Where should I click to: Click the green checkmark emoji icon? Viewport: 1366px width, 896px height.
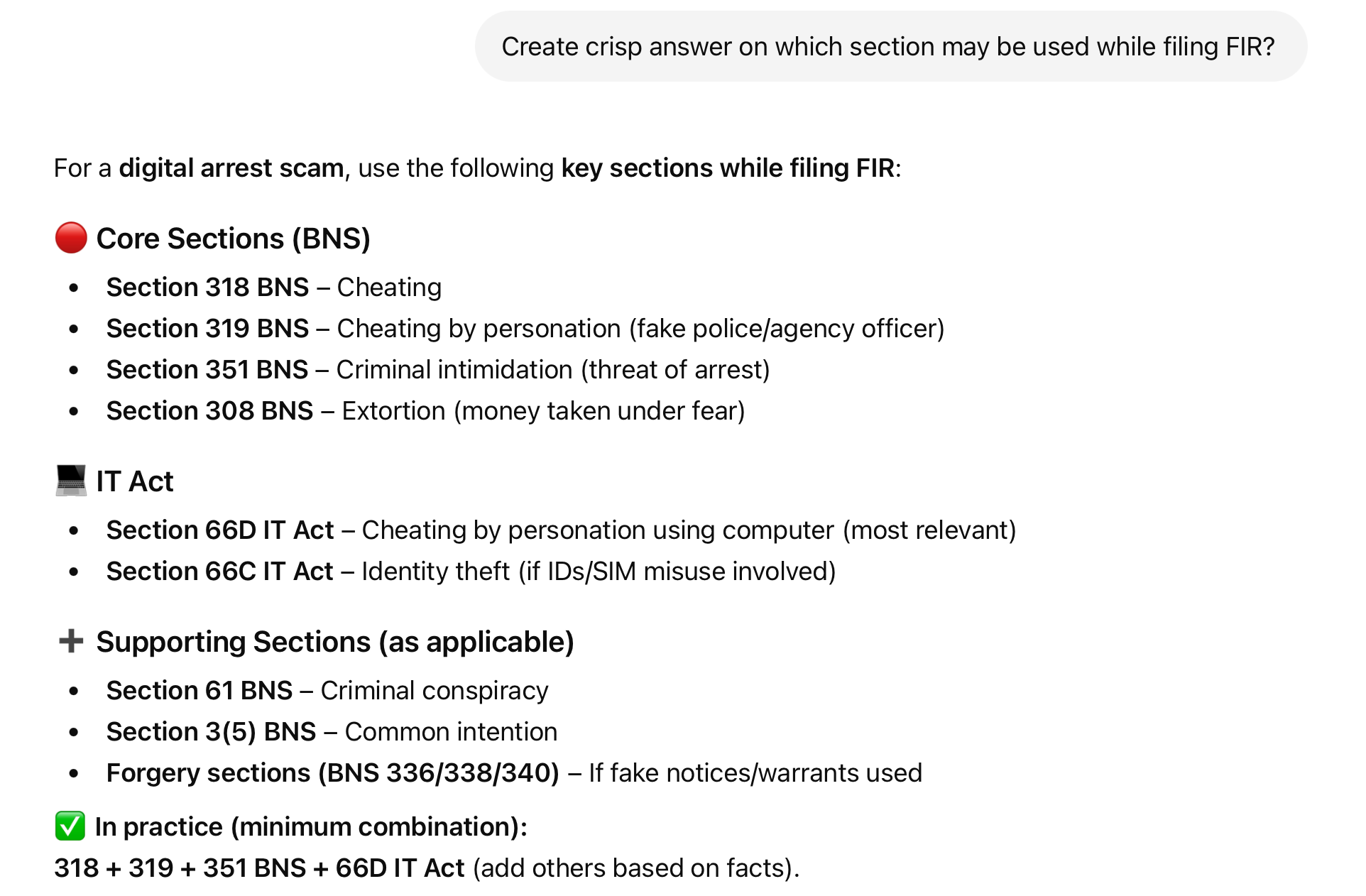(x=70, y=826)
